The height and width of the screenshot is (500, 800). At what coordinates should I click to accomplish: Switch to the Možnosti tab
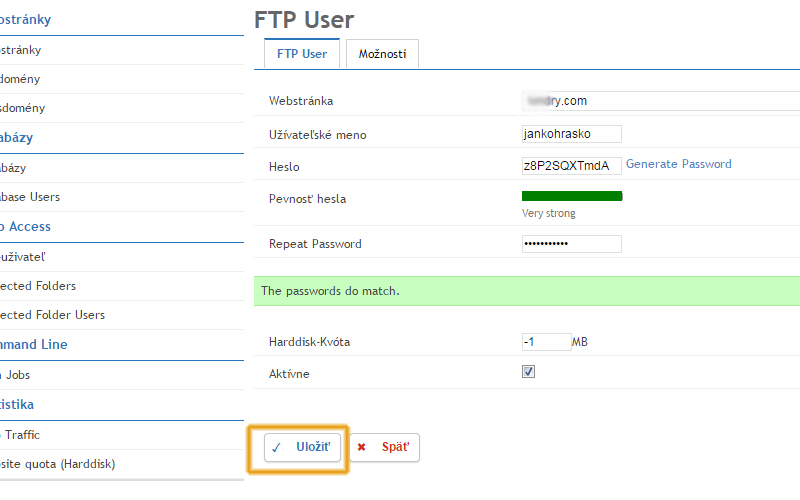(x=382, y=54)
